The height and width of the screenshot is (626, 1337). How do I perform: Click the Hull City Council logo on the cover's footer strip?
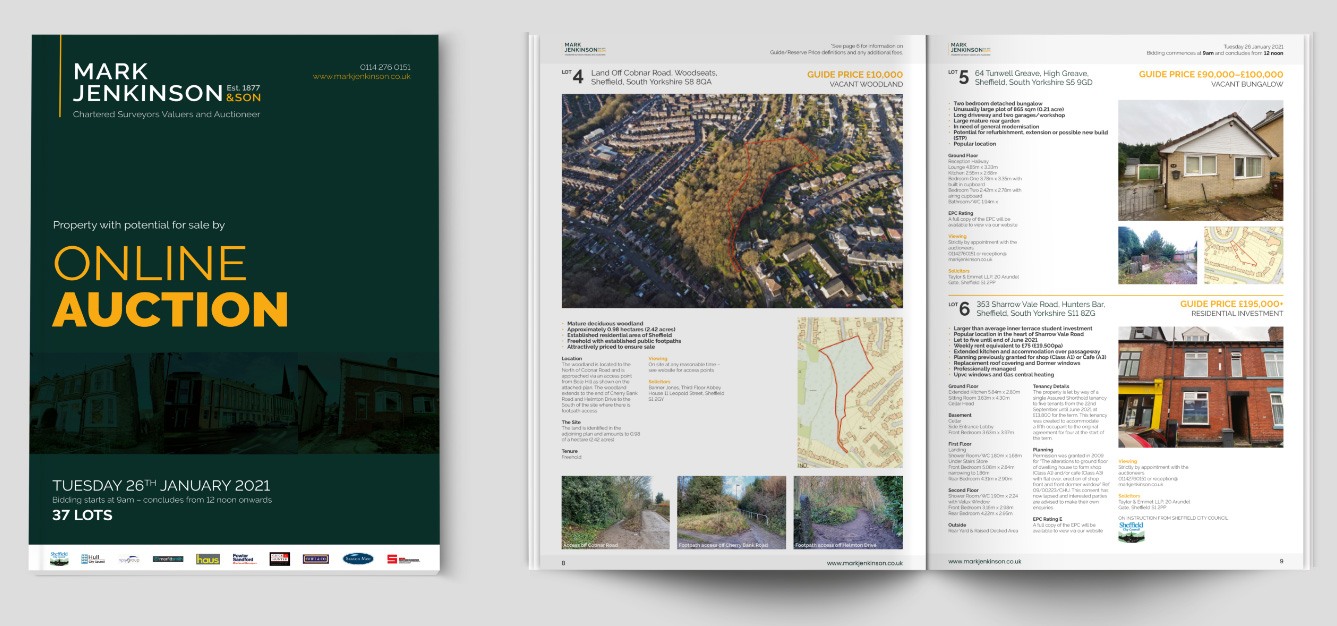coord(93,559)
